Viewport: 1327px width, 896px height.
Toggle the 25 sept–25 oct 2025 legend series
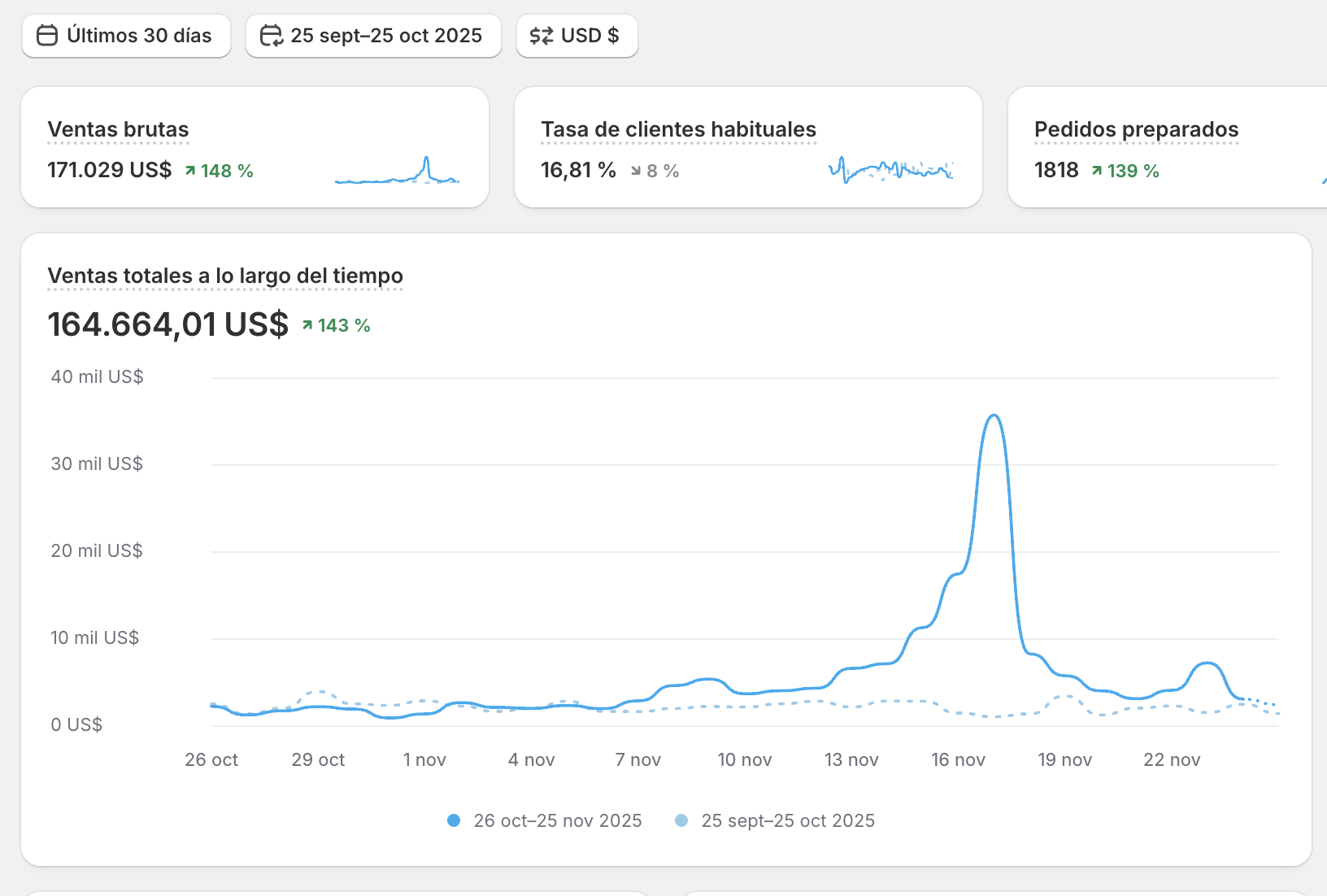(x=775, y=820)
